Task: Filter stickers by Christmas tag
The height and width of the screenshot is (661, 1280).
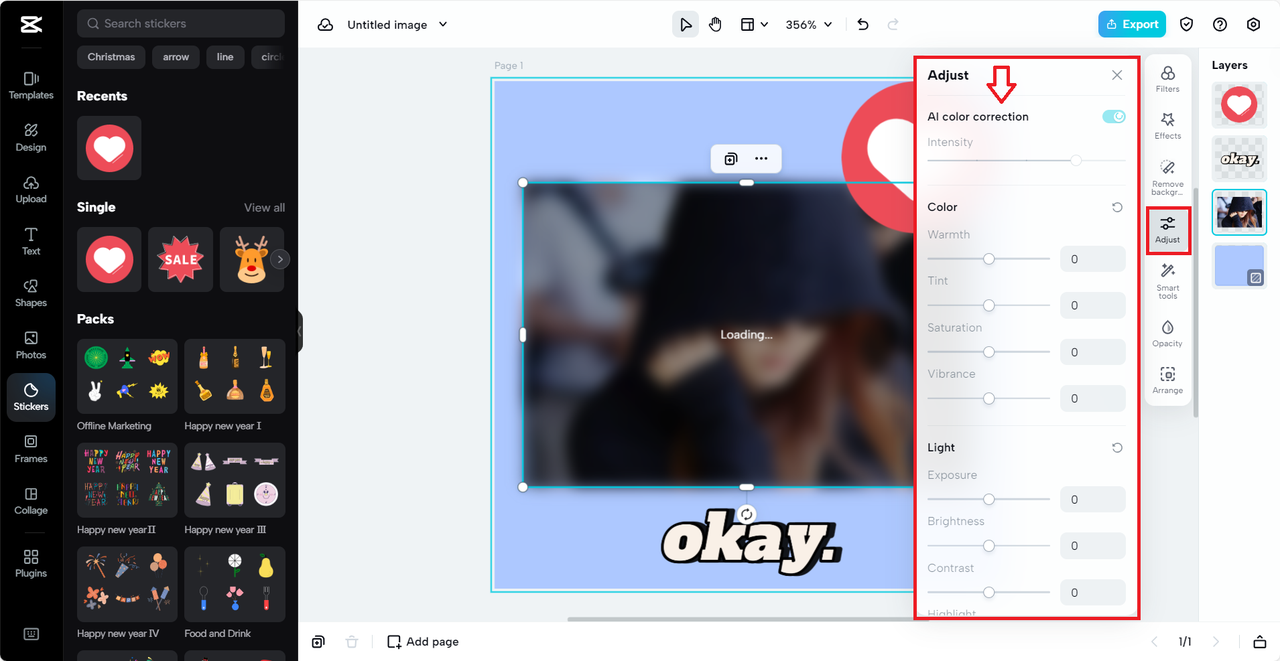Action: (x=111, y=57)
